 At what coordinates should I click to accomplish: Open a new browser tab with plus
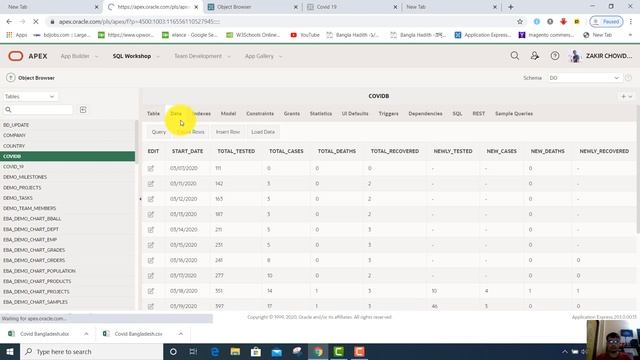click(511, 7)
